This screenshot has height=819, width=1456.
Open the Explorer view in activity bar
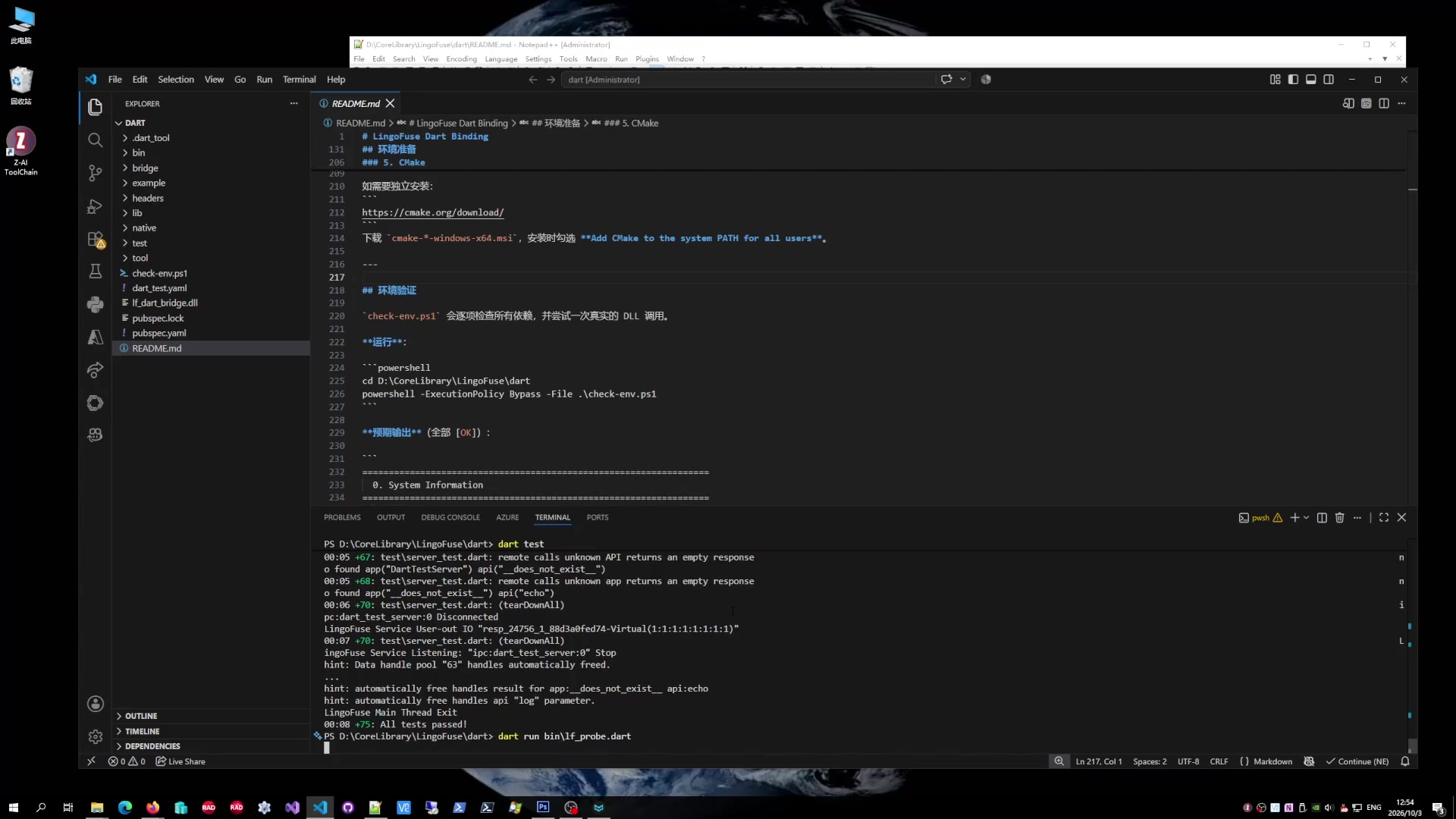[x=95, y=107]
